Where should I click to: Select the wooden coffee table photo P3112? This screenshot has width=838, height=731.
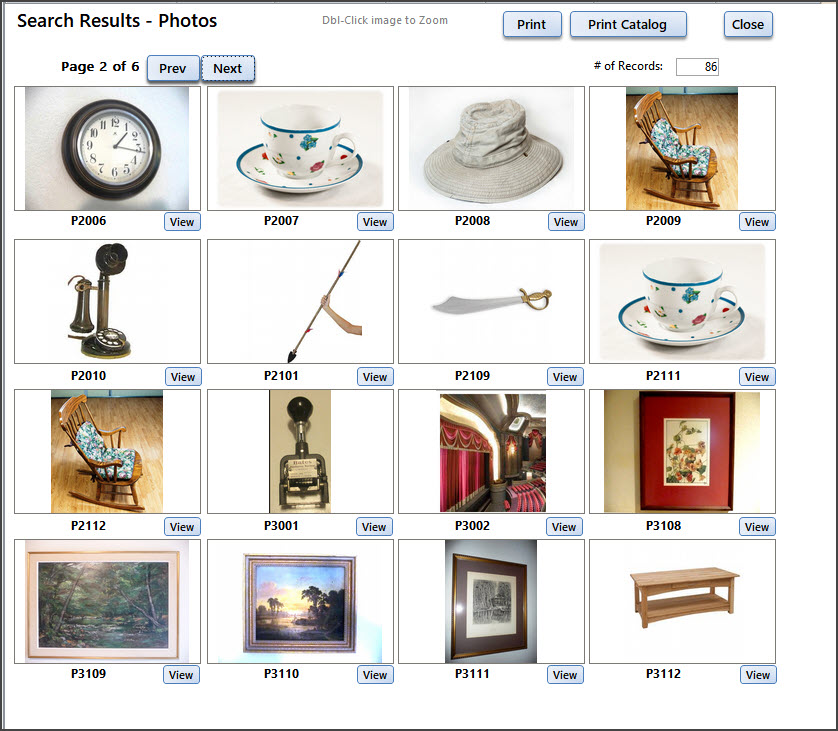coord(682,601)
